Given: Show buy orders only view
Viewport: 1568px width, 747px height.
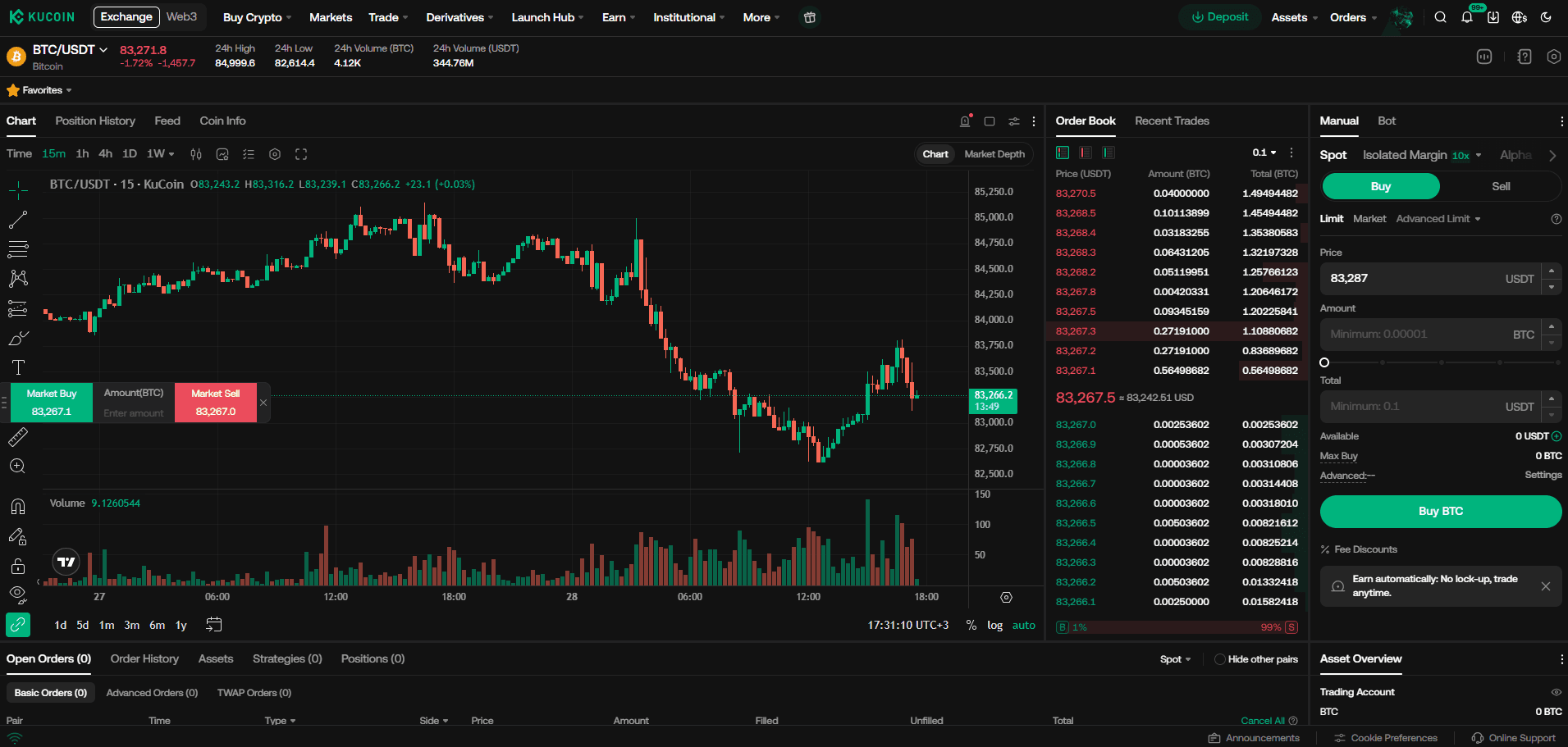Looking at the screenshot, I should [x=1109, y=153].
